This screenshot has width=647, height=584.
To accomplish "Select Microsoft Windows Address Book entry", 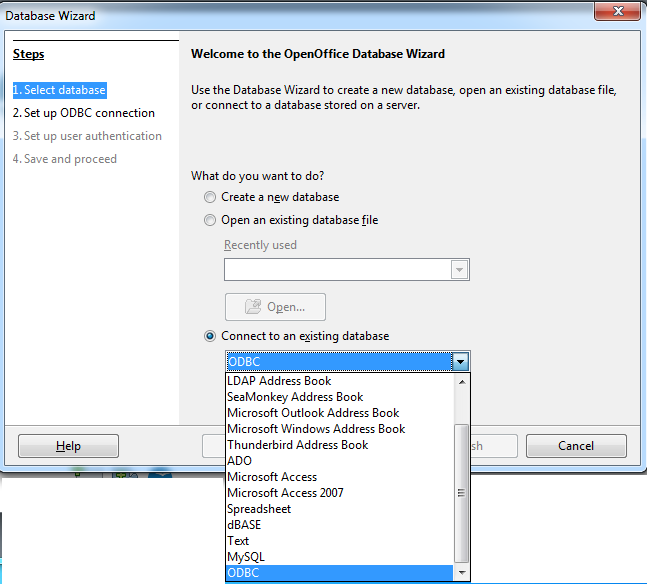I will pyautogui.click(x=339, y=429).
